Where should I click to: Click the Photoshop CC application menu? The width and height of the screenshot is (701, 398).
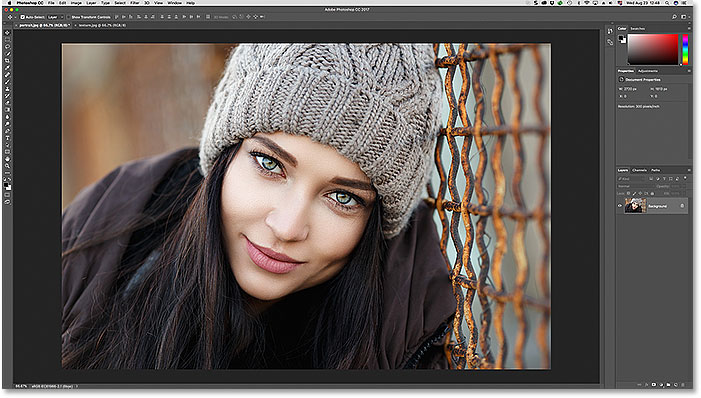pos(30,3)
